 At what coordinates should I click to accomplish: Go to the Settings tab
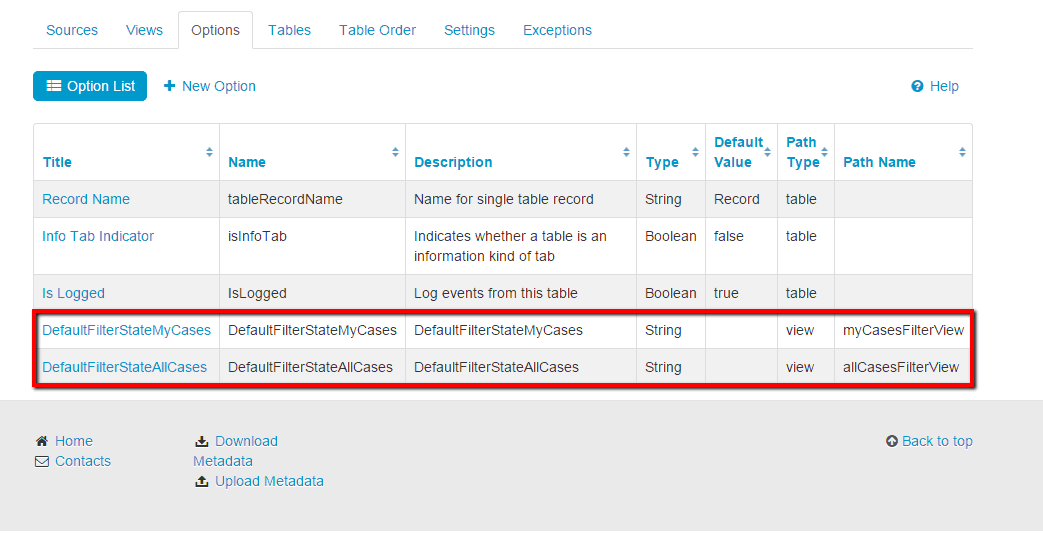tap(469, 30)
